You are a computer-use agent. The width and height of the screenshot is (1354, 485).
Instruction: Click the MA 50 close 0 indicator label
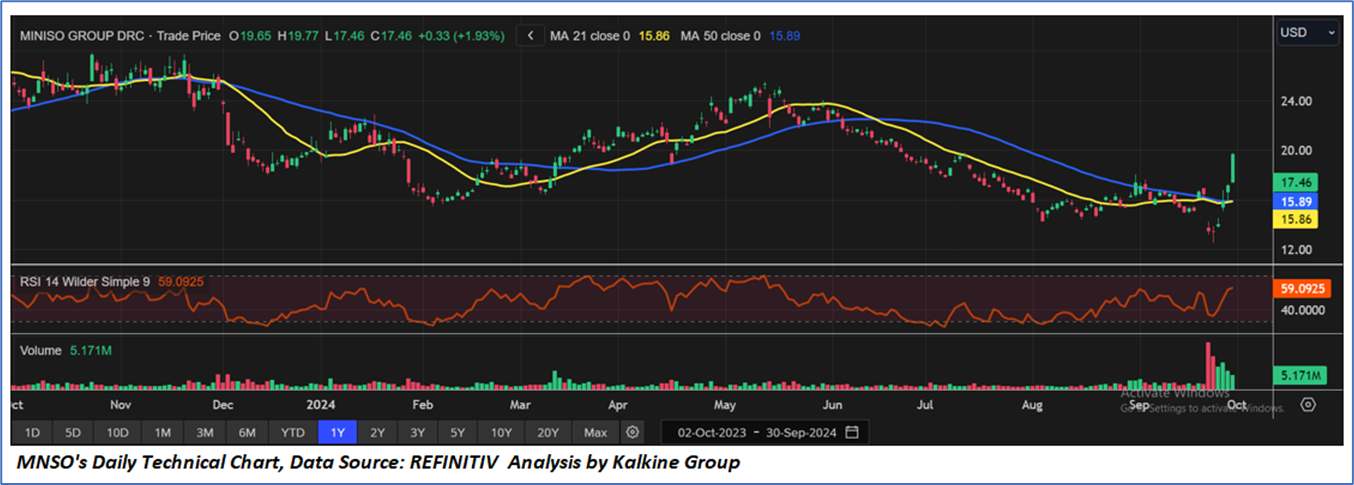[721, 36]
